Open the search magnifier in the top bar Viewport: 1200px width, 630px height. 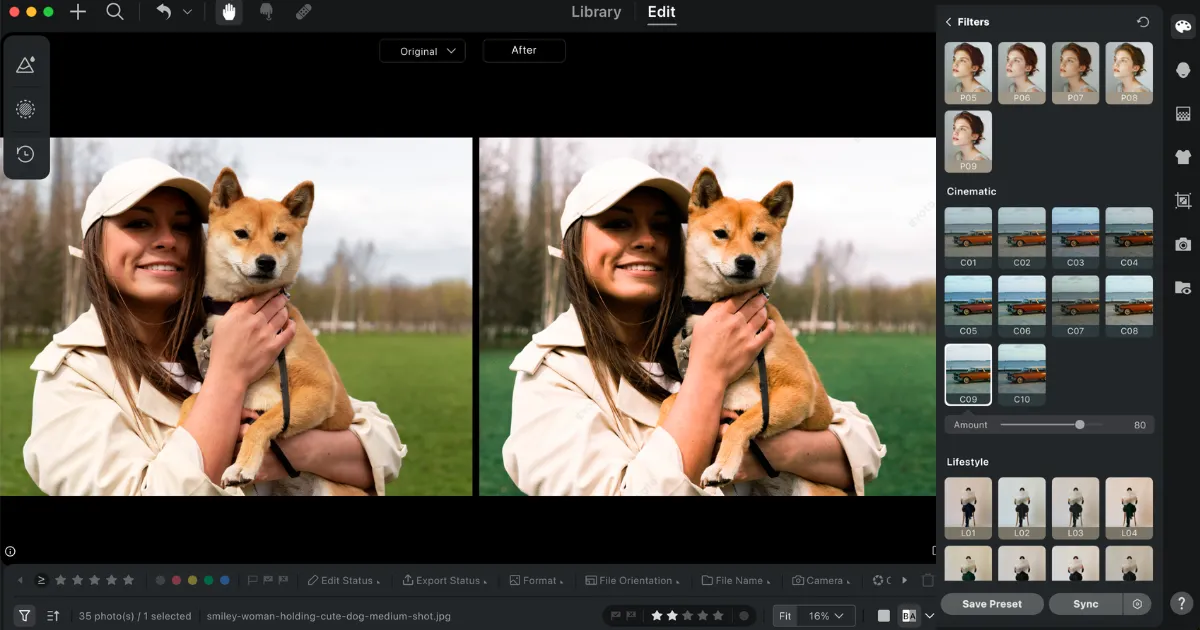pyautogui.click(x=115, y=12)
